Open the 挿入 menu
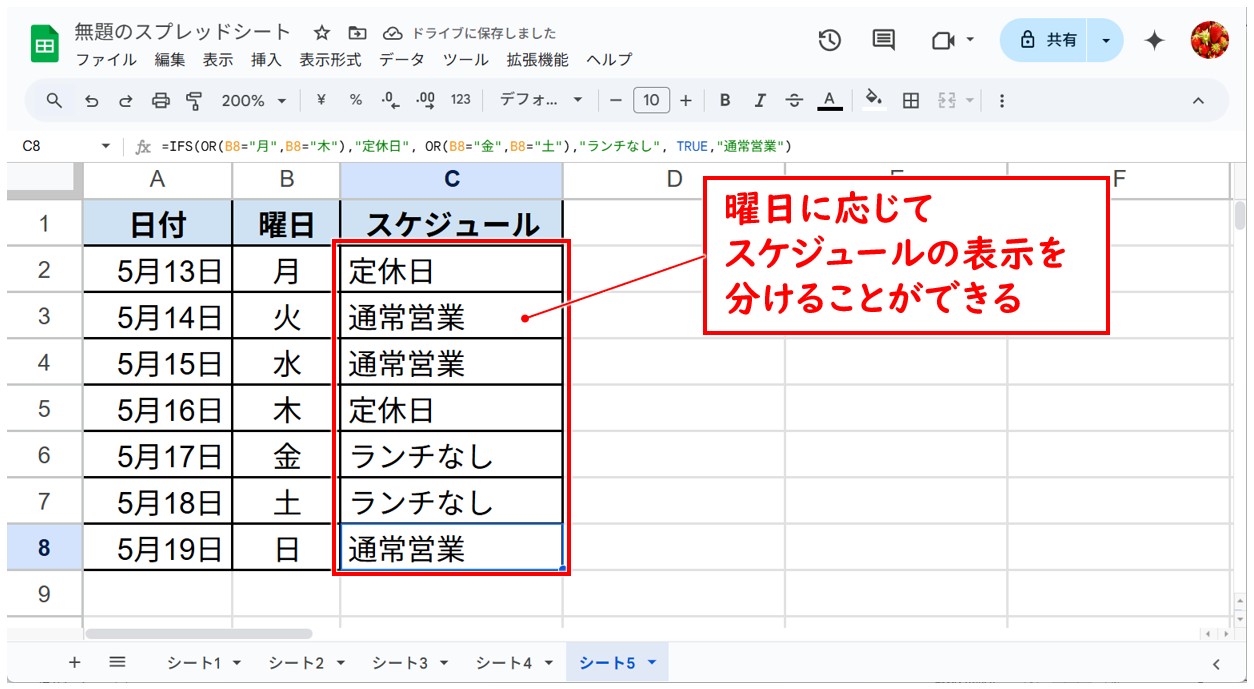The image size is (1254, 689). [x=266, y=60]
